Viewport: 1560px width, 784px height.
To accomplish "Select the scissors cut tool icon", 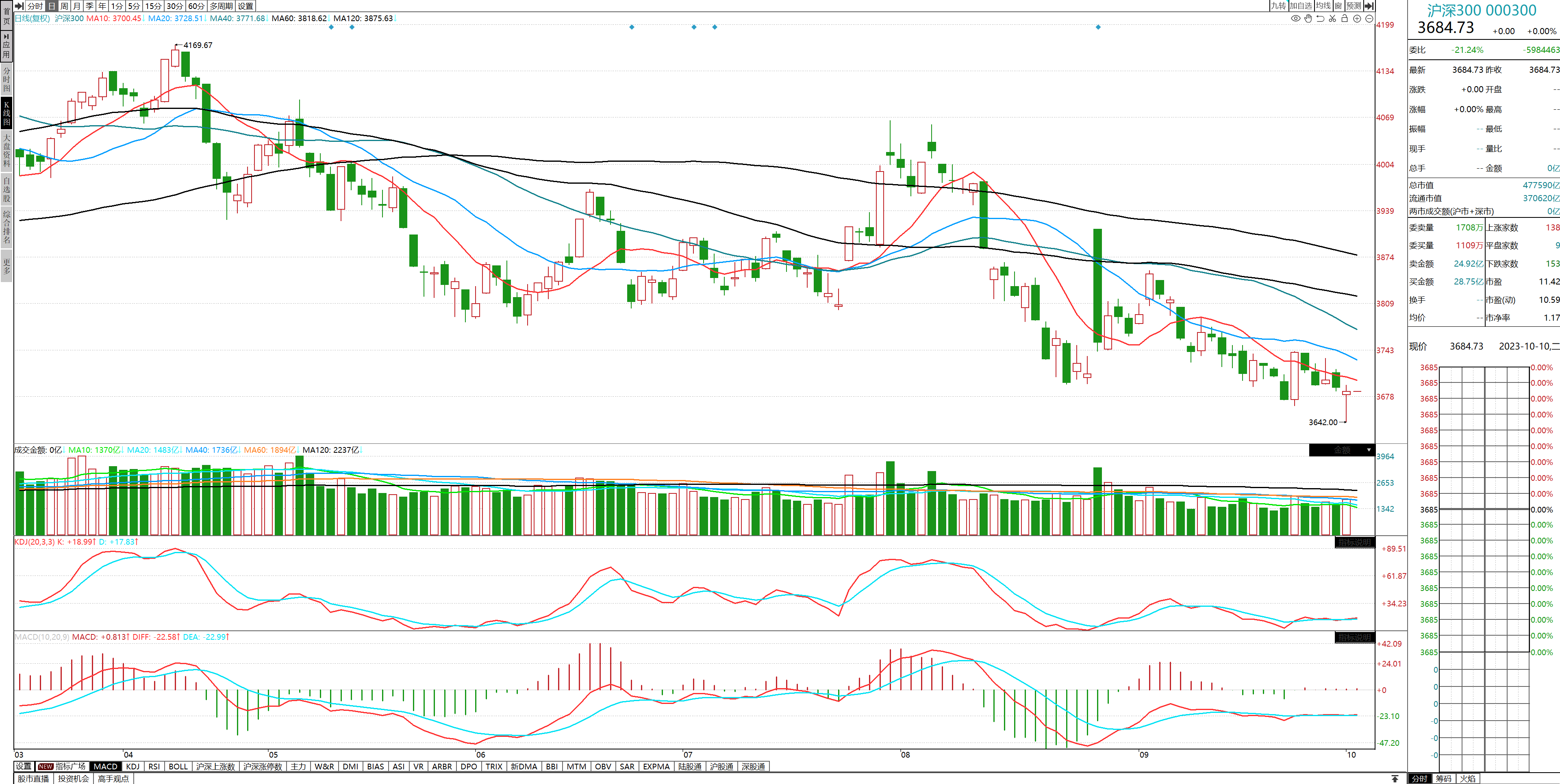I will (x=1332, y=19).
